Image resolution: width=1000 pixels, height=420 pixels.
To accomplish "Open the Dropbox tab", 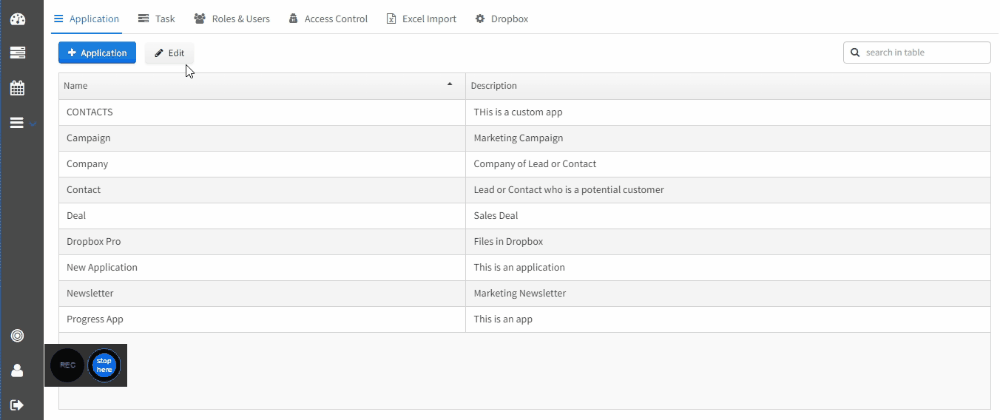I will pos(502,18).
